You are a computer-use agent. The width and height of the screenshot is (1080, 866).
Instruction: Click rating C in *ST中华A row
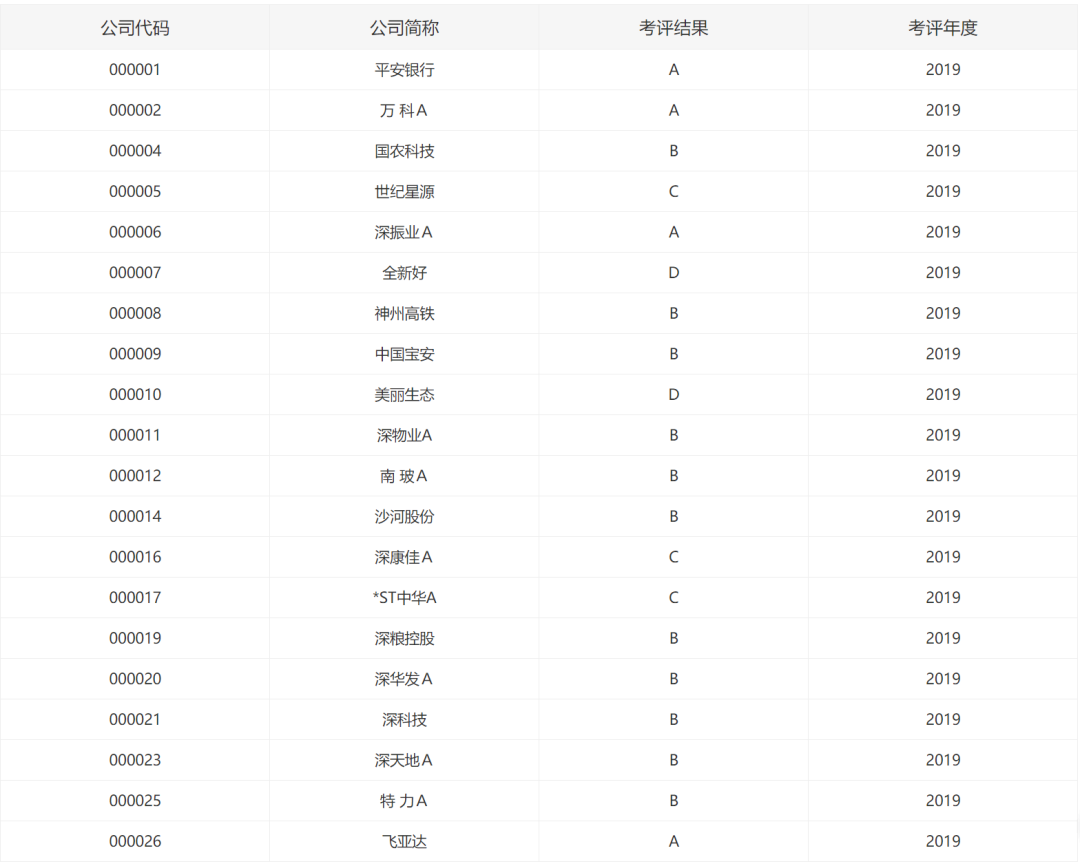[674, 598]
